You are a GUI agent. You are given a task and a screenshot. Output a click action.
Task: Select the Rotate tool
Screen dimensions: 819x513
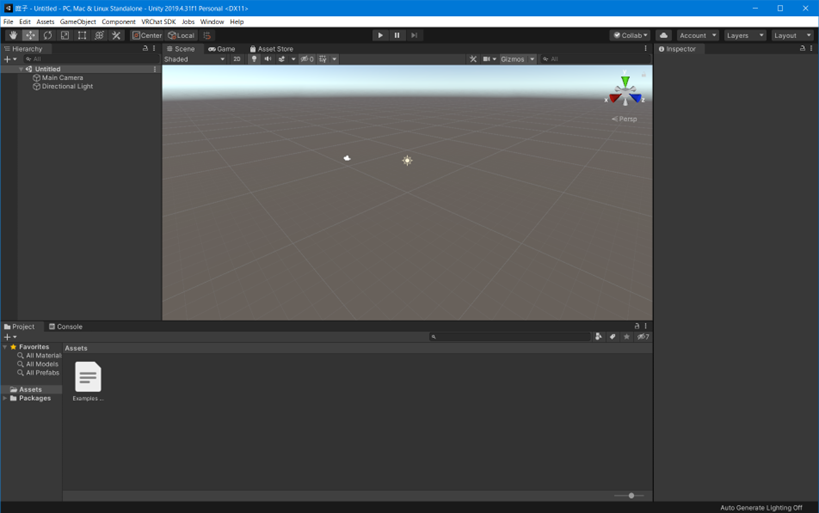click(x=47, y=35)
